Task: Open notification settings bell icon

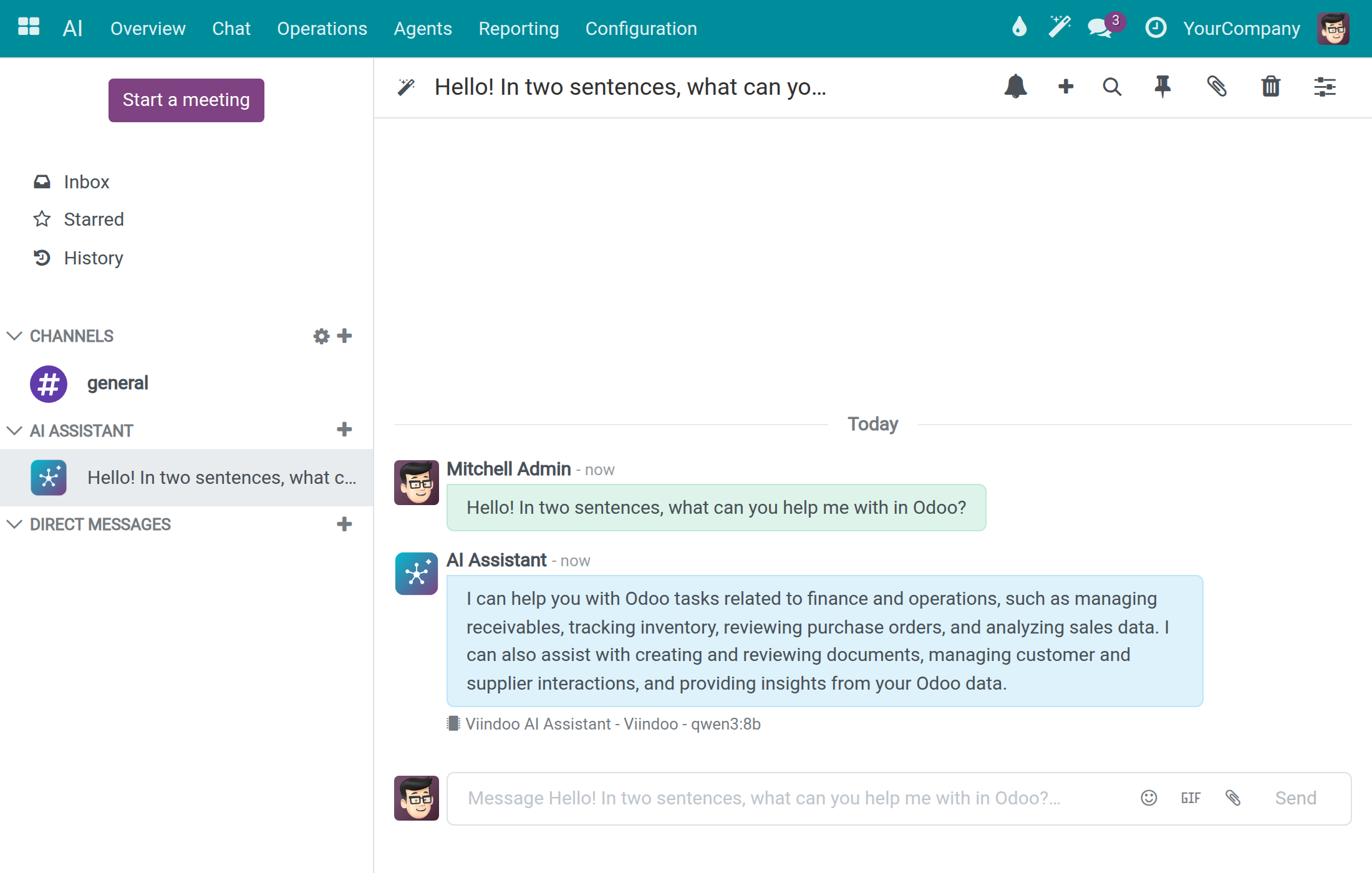Action: pyautogui.click(x=1015, y=86)
